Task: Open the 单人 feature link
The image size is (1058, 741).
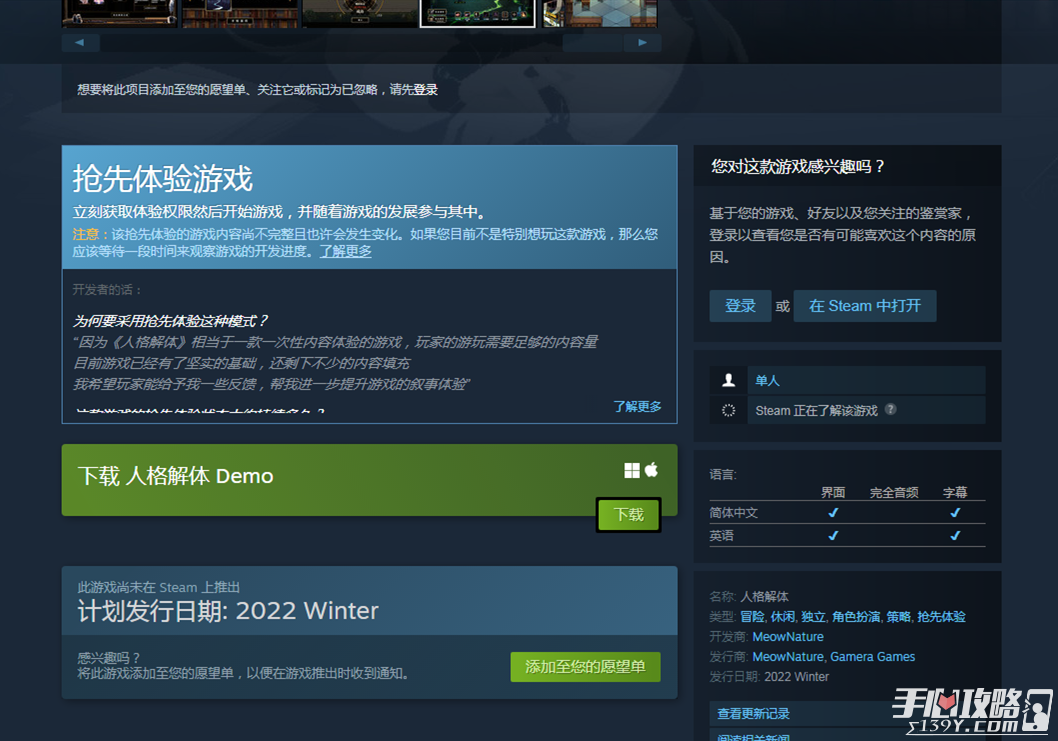Action: 767,381
